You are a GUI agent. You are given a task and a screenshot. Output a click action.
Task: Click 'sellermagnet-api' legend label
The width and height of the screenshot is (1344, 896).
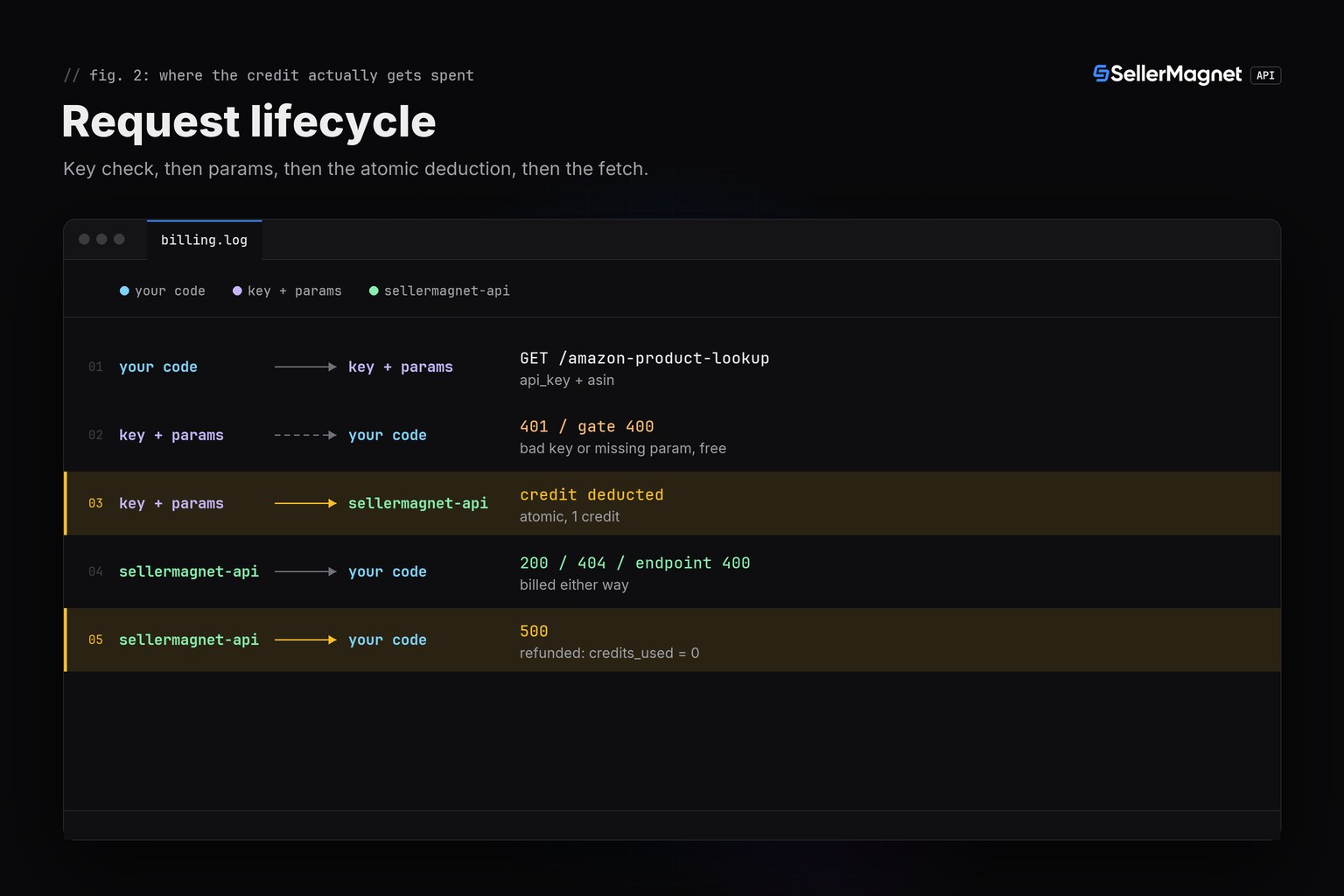click(x=446, y=290)
